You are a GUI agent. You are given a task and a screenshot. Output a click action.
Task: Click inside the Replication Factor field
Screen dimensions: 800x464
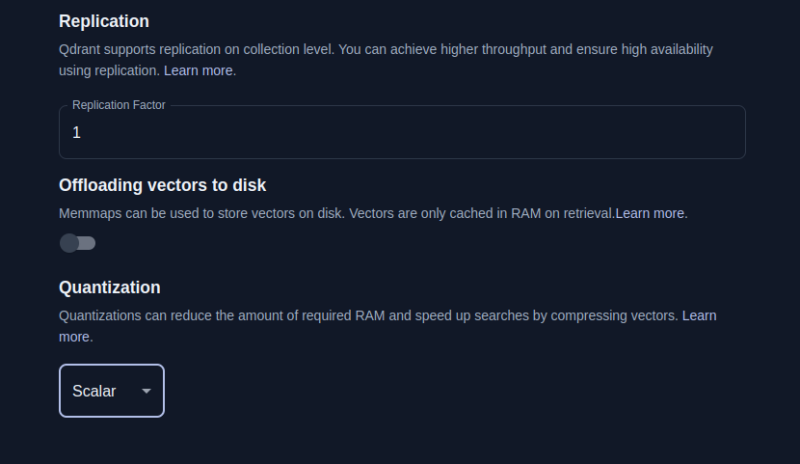(x=400, y=132)
